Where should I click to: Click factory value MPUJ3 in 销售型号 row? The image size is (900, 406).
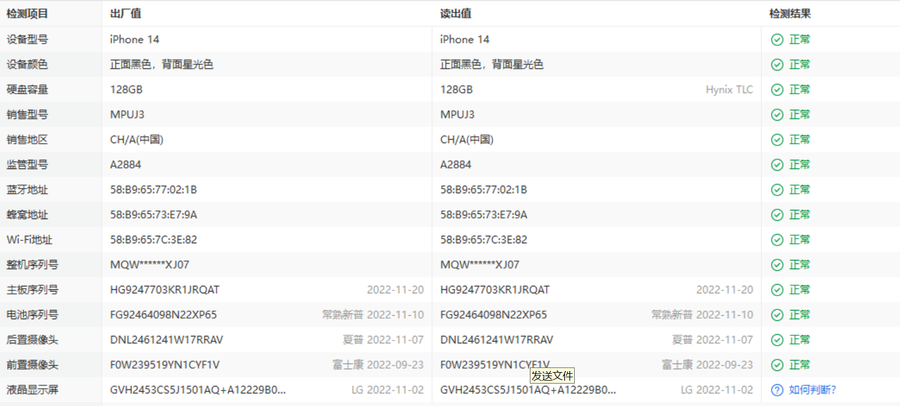127,115
